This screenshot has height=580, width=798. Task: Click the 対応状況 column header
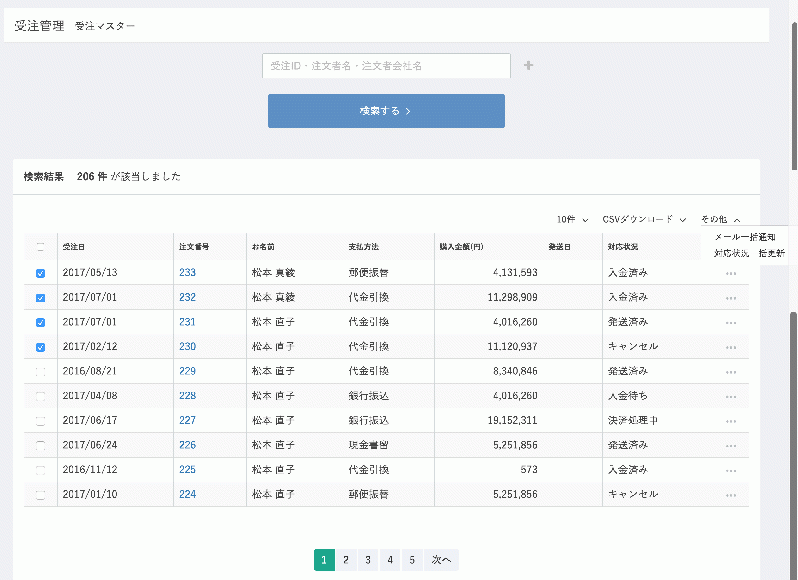point(622,247)
